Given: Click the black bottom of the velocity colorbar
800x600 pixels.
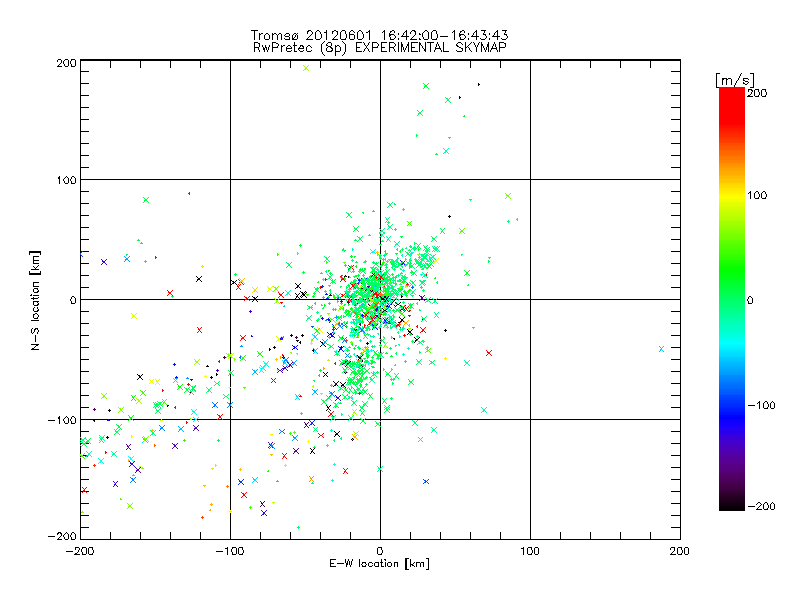Looking at the screenshot, I should pyautogui.click(x=732, y=505).
